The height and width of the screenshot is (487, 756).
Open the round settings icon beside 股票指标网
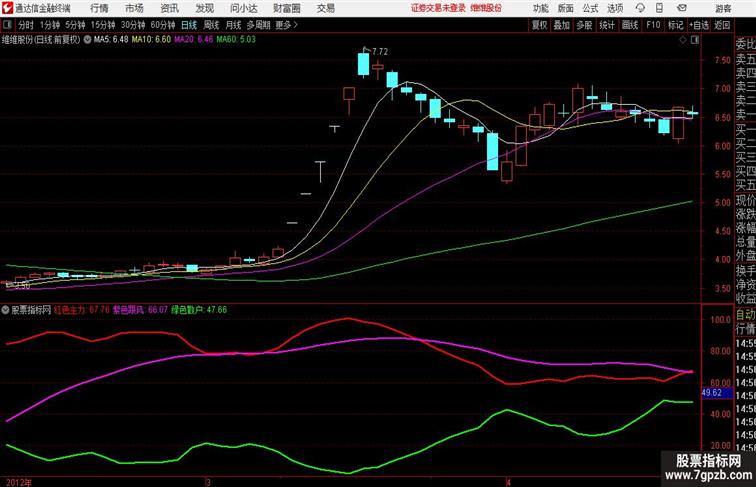pos(5,310)
